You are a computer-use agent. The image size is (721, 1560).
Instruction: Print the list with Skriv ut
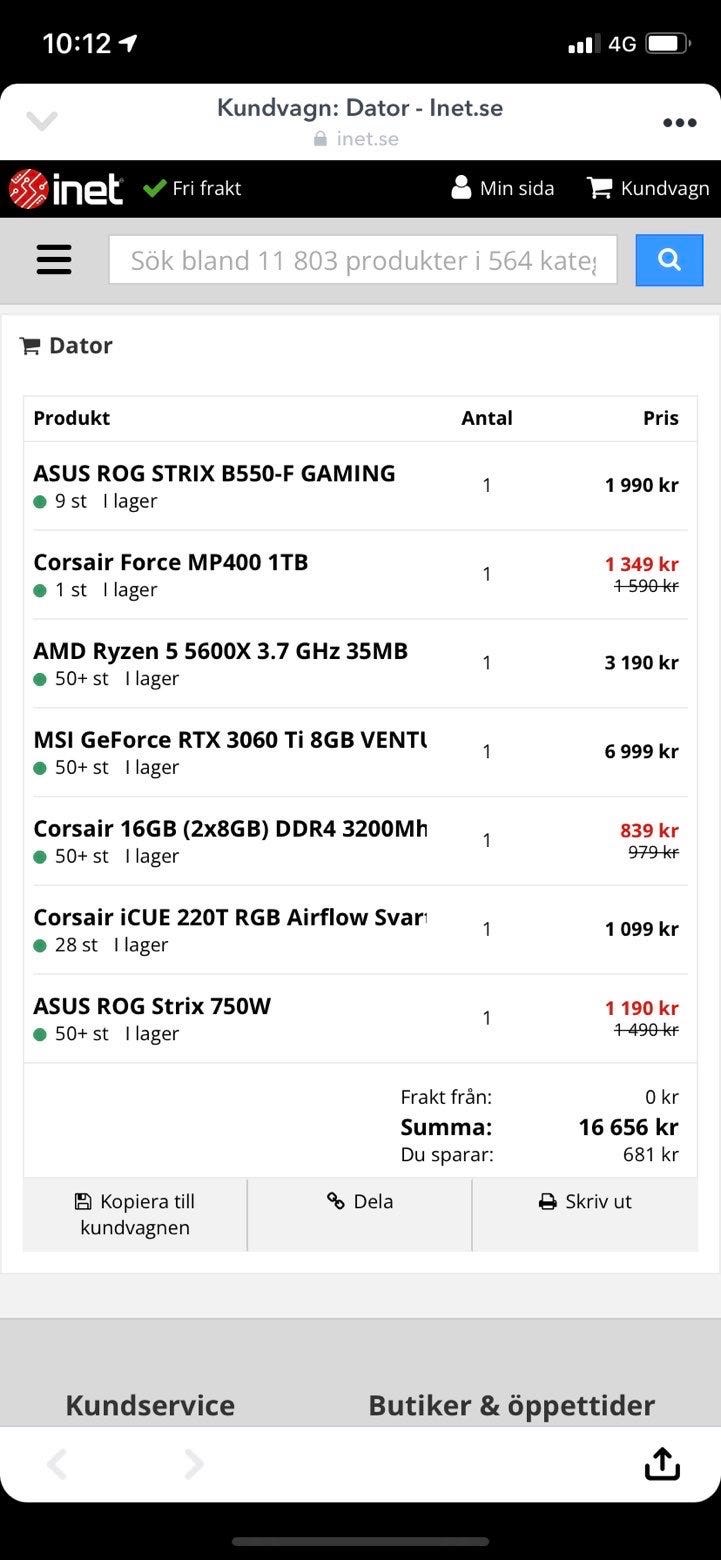coord(585,1202)
